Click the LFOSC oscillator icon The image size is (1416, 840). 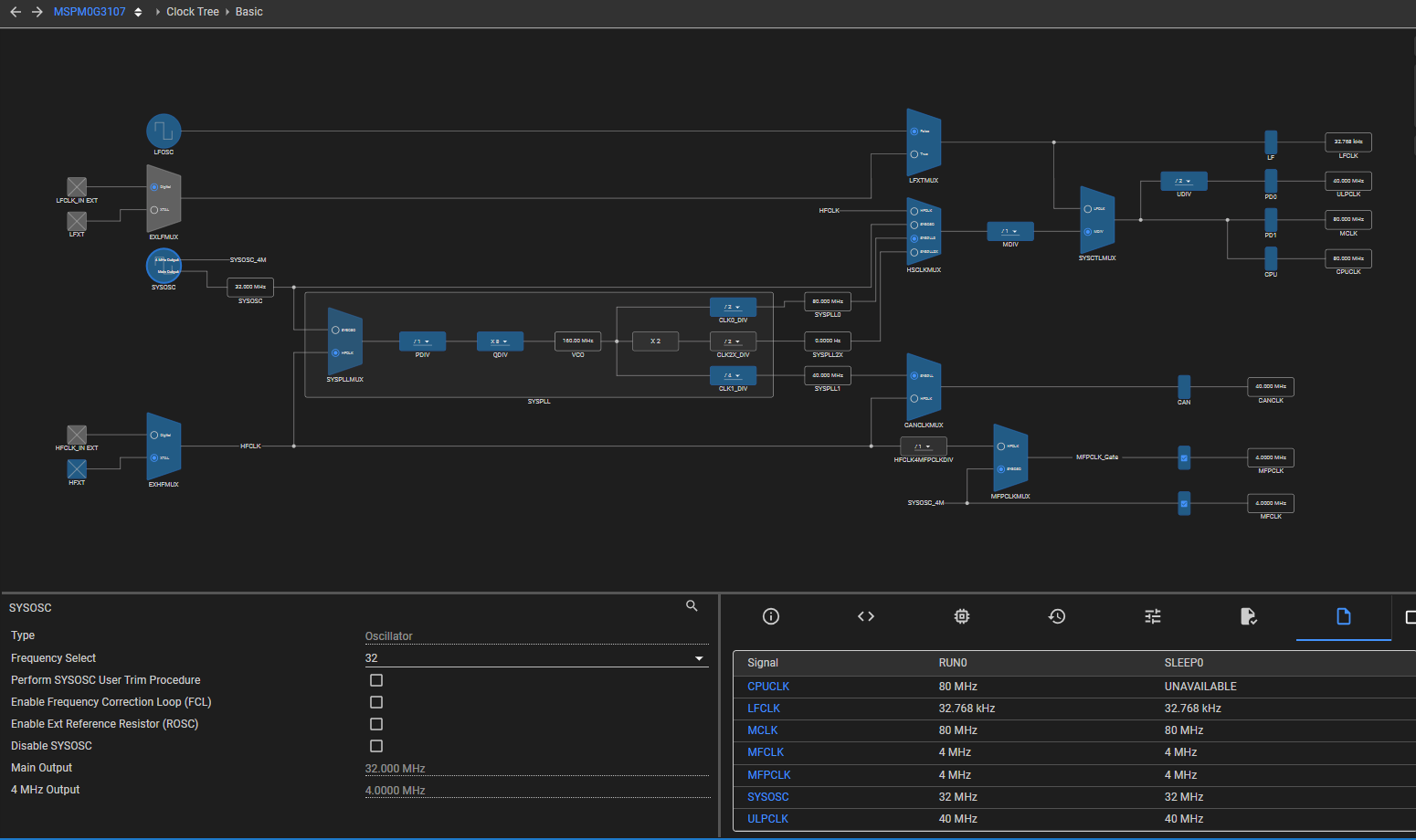pos(164,131)
